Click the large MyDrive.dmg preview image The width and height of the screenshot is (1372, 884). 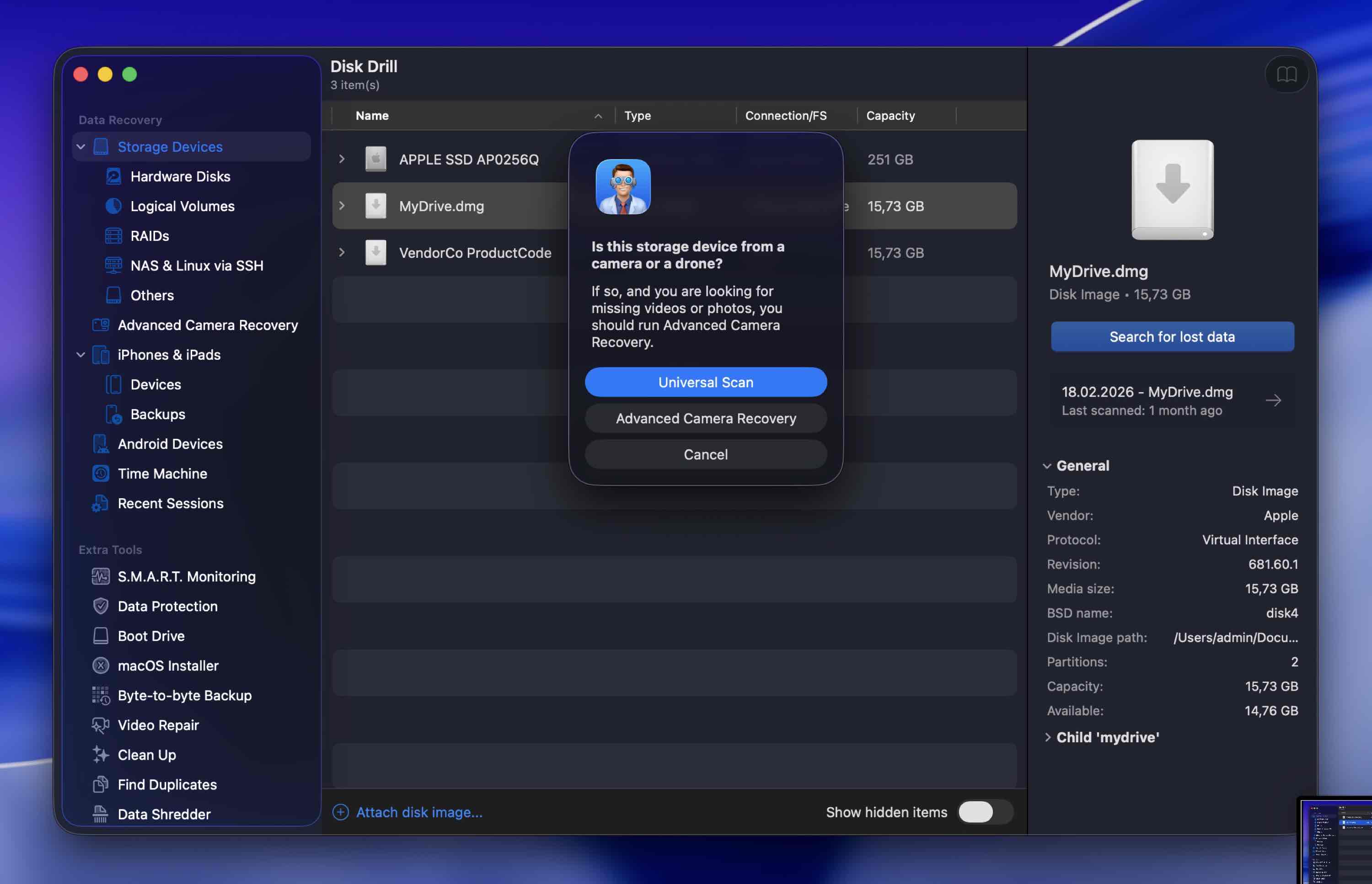(x=1172, y=190)
